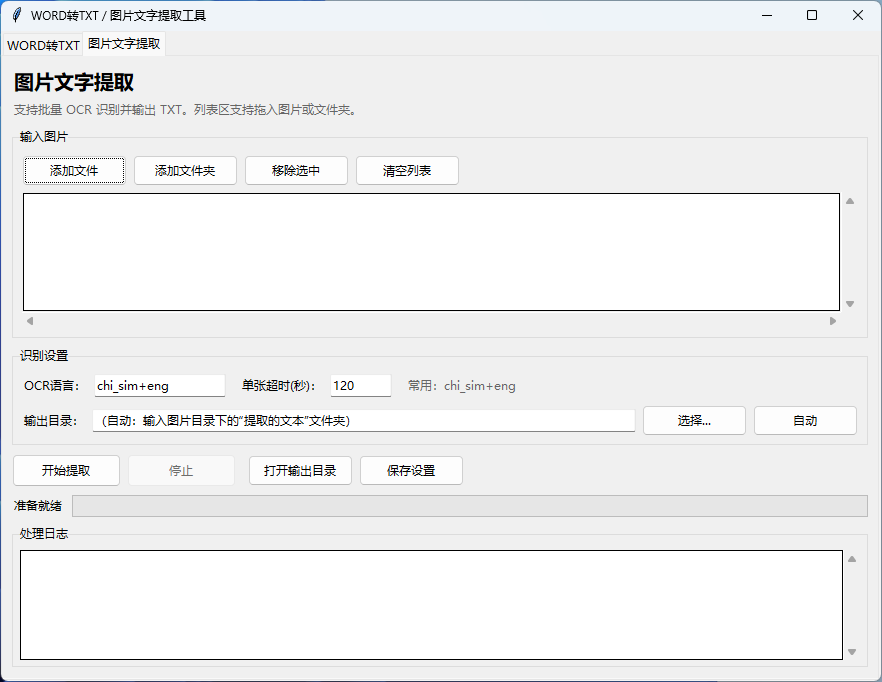
Task: Click the left arrow of the image list horizontal scrollbar
Action: point(30,321)
